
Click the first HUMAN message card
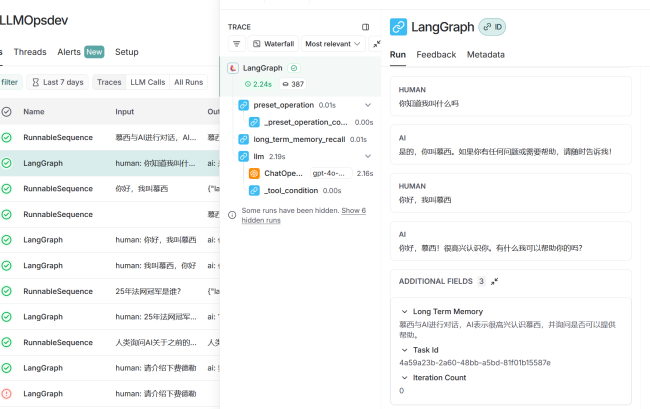pos(511,96)
